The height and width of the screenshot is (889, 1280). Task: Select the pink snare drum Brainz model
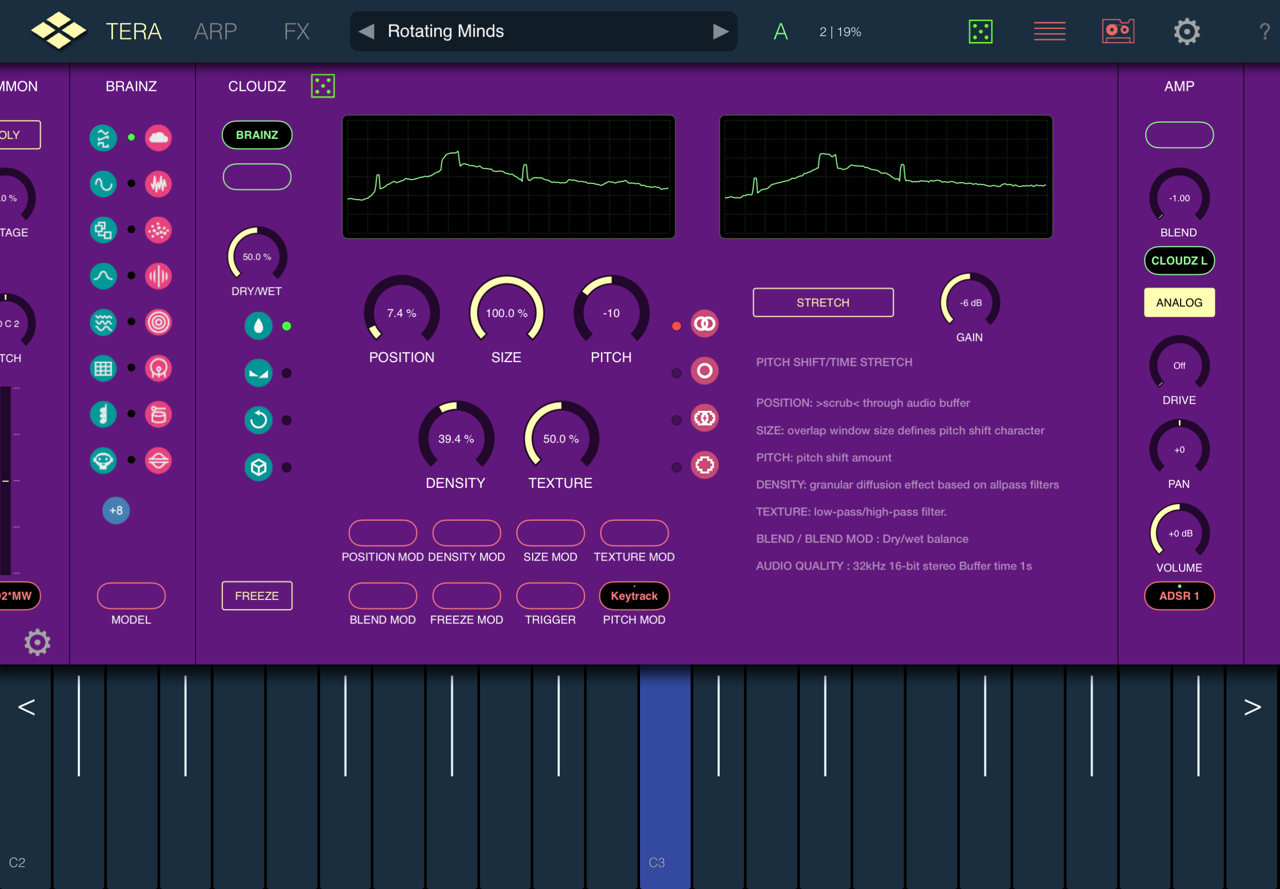158,414
